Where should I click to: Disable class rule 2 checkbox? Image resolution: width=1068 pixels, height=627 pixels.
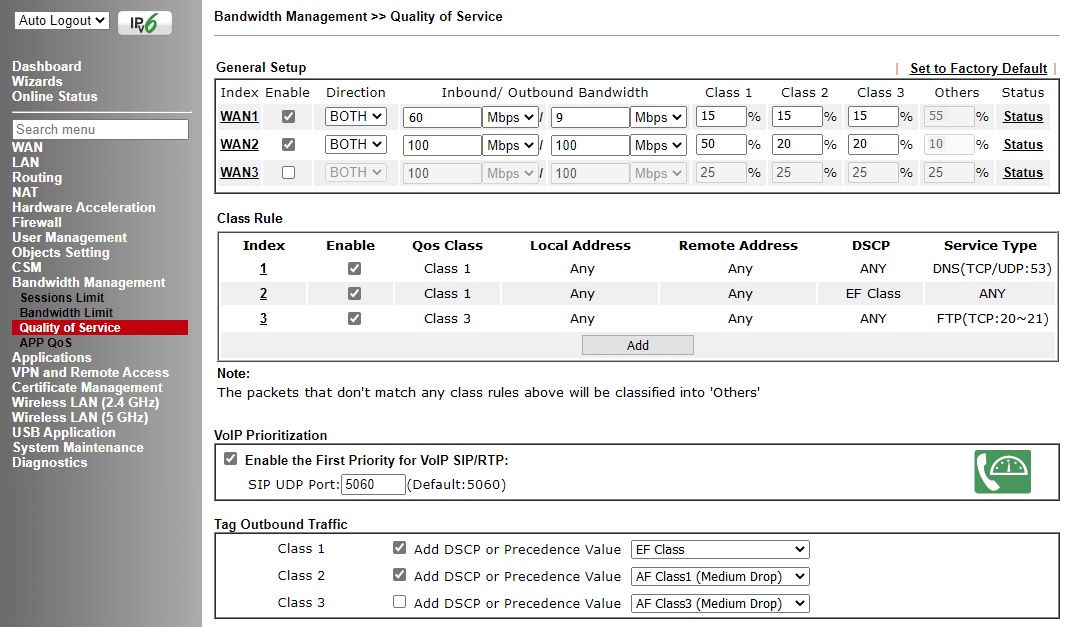pos(354,294)
